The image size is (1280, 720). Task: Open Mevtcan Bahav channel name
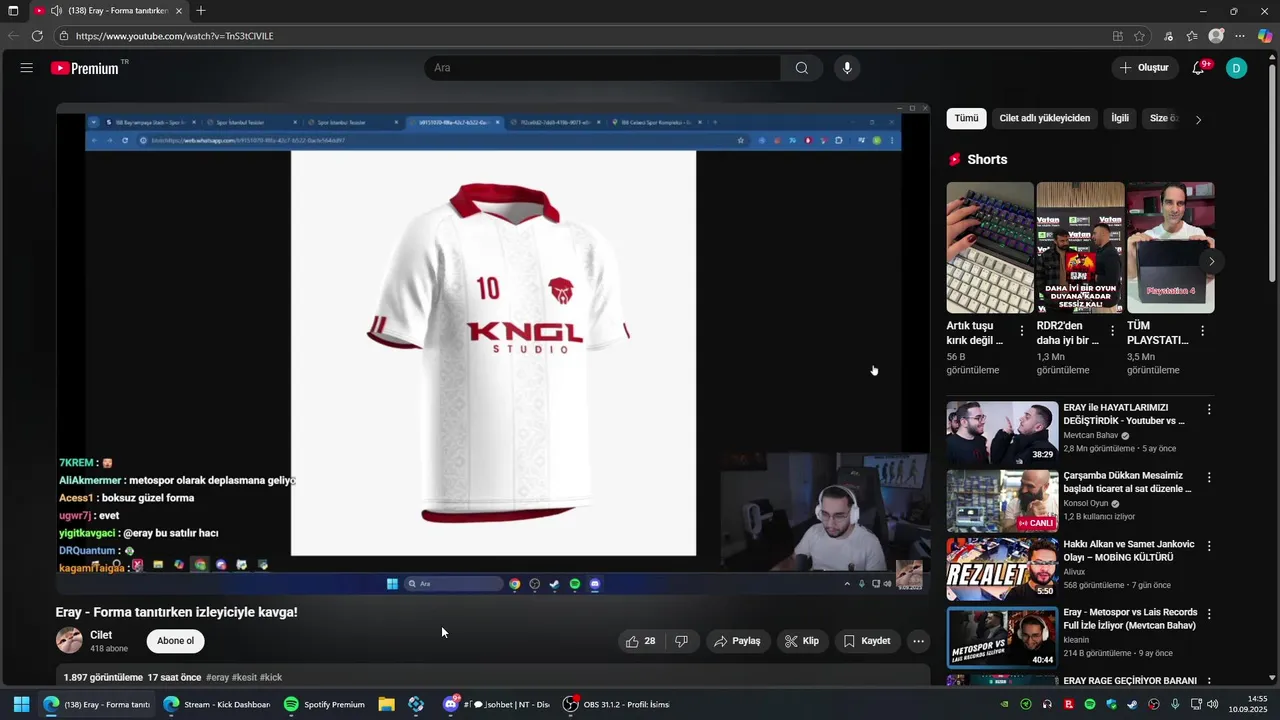tap(1091, 436)
